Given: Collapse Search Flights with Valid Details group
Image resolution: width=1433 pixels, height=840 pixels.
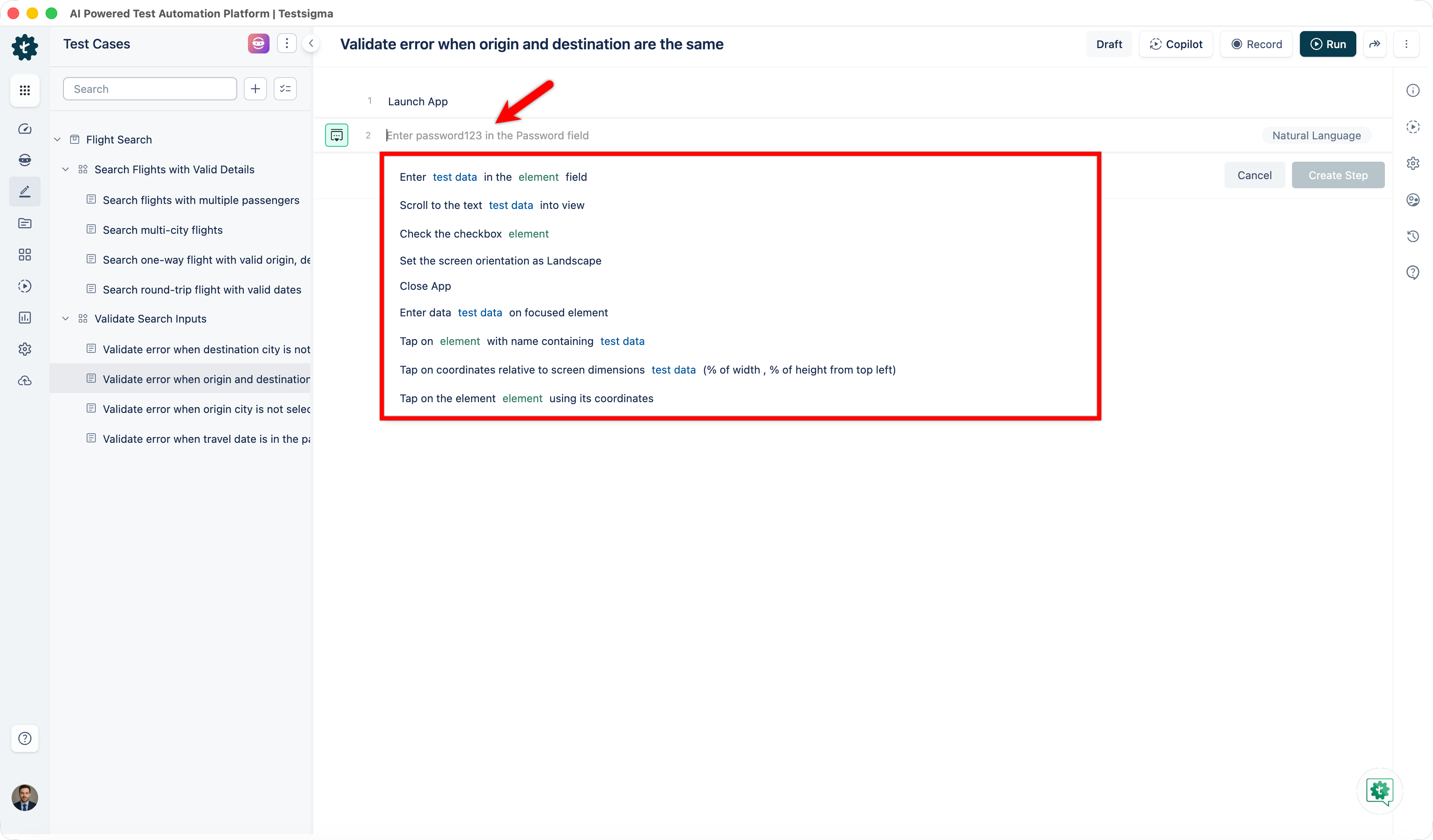Looking at the screenshot, I should click(x=66, y=169).
